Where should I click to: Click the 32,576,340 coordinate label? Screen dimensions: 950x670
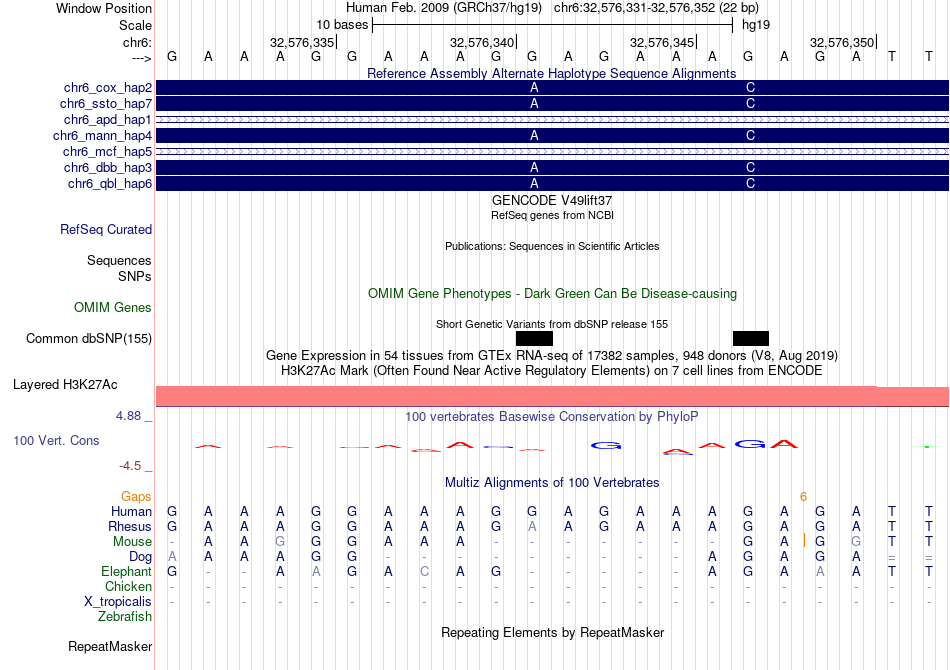(x=482, y=42)
